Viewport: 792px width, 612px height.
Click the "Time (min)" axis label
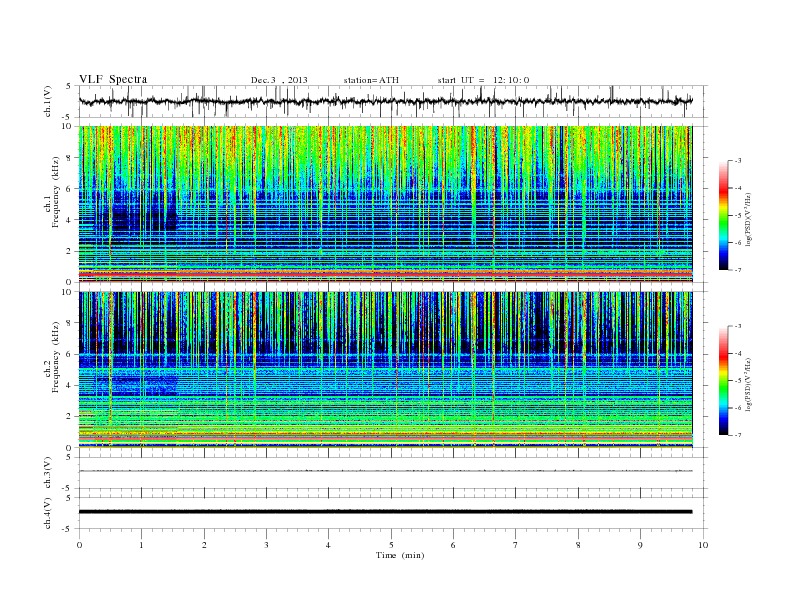[400, 555]
